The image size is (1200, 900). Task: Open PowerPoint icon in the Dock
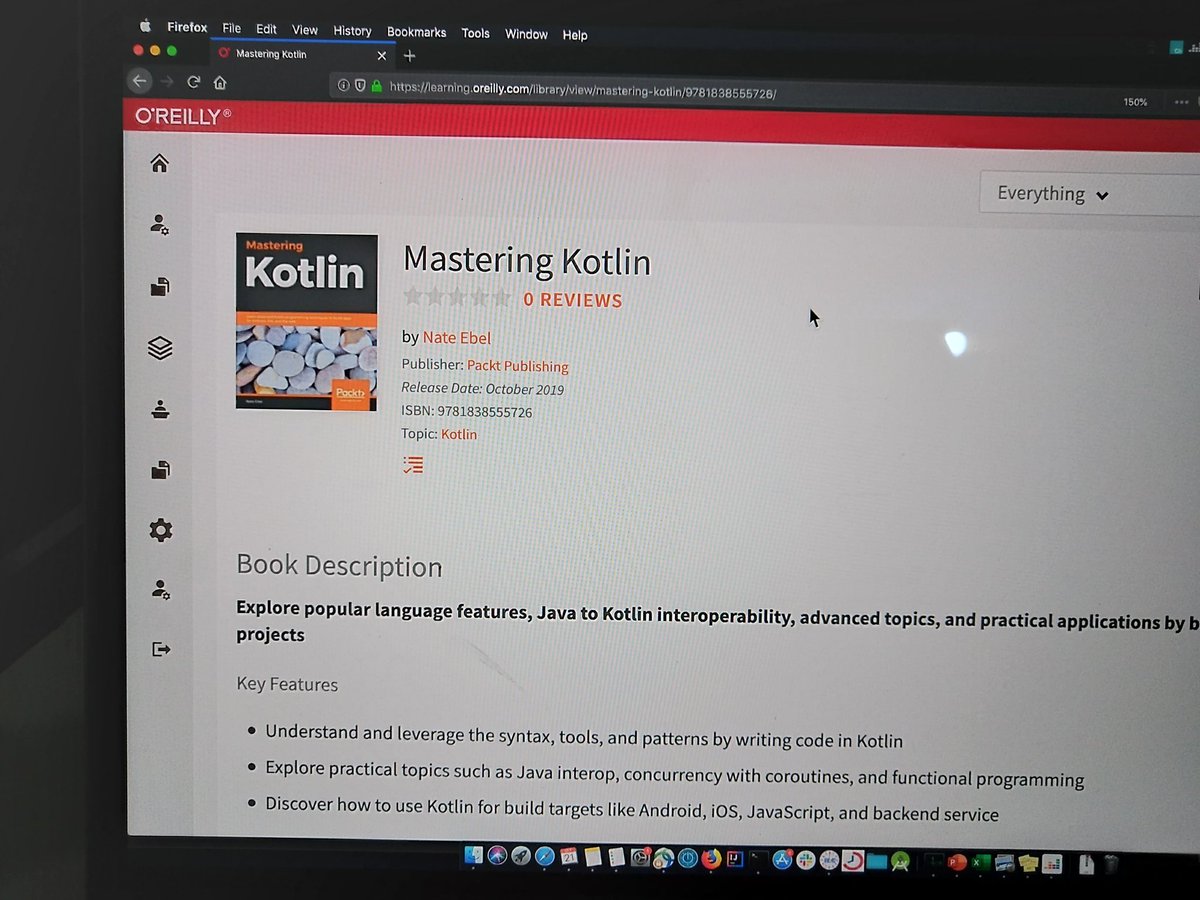point(957,860)
